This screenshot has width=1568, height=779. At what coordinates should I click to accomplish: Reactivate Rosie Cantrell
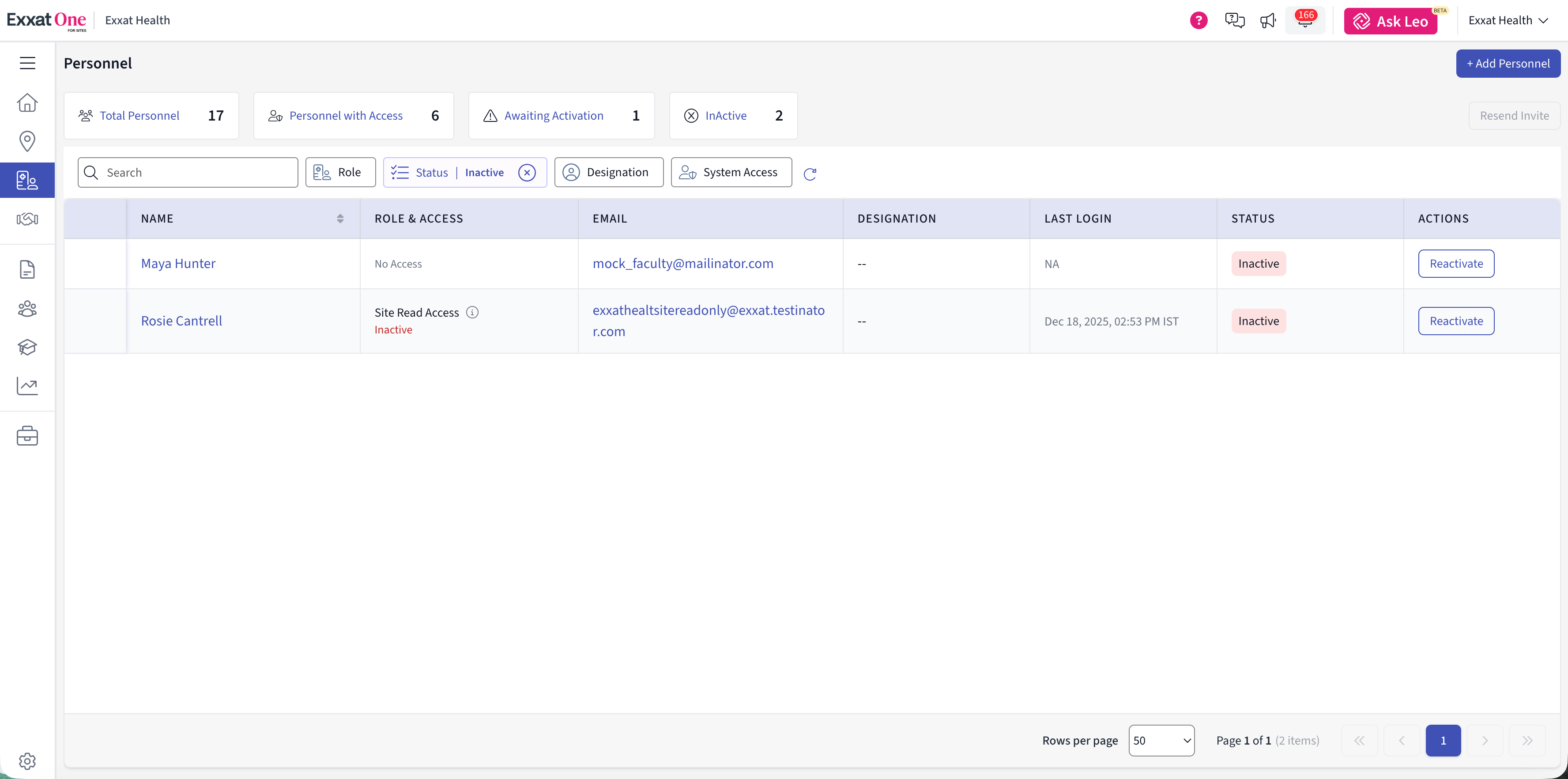(x=1456, y=321)
